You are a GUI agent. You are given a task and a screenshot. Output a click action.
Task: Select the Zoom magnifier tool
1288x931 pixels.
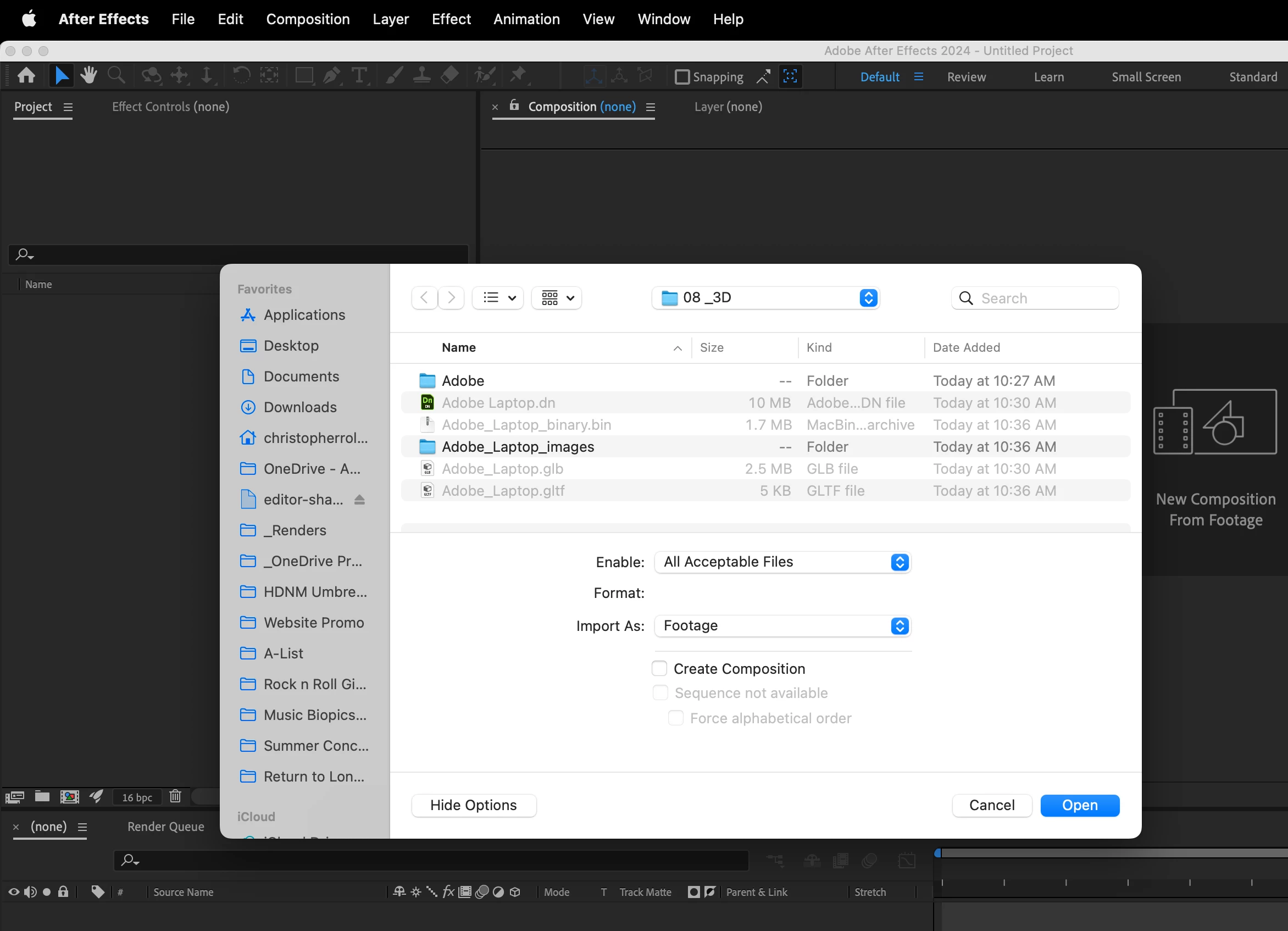116,75
